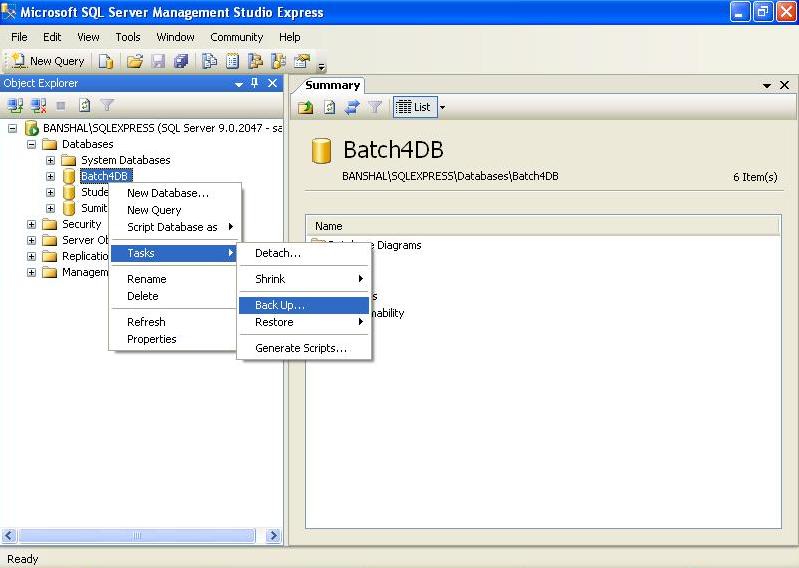Image resolution: width=799 pixels, height=568 pixels.
Task: Expand the Security folder node
Action: (32, 224)
